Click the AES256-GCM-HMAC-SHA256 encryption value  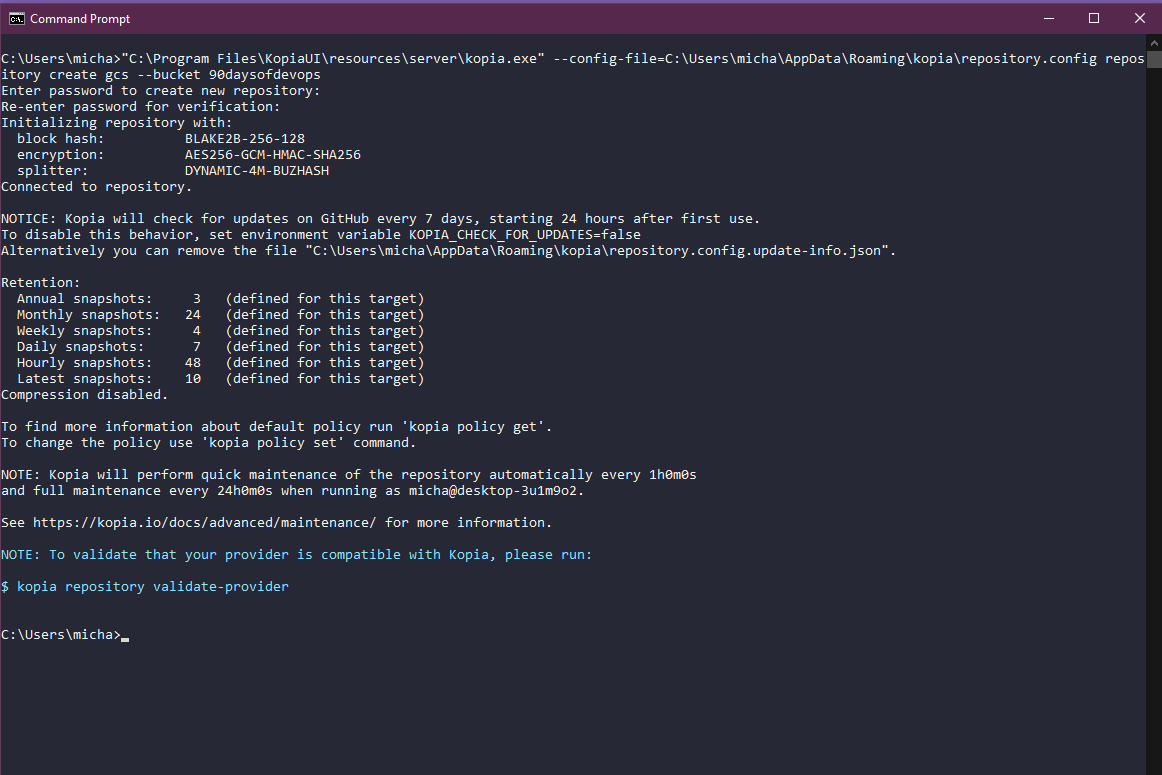tap(272, 154)
